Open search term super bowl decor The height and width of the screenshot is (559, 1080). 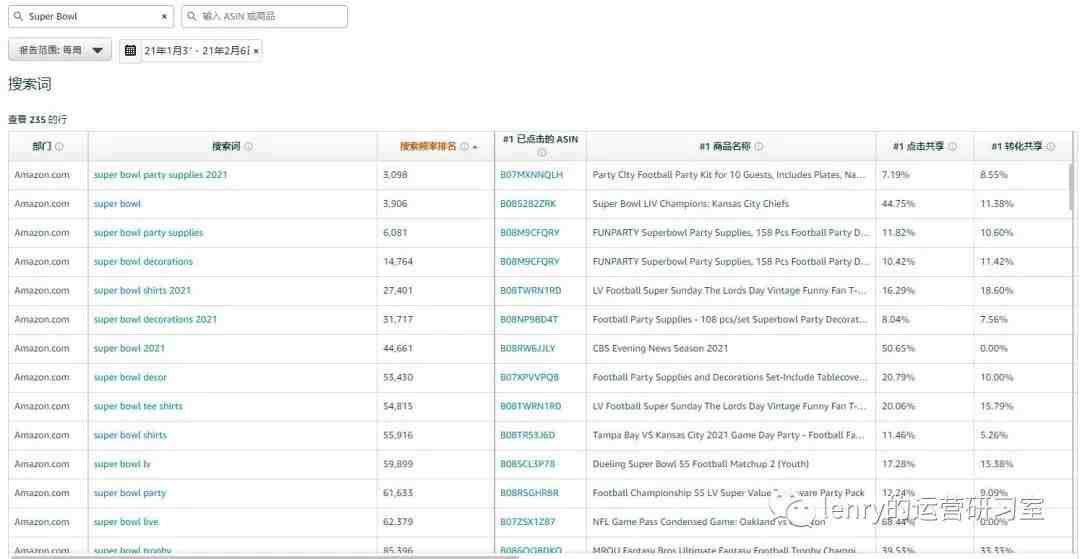tap(130, 377)
